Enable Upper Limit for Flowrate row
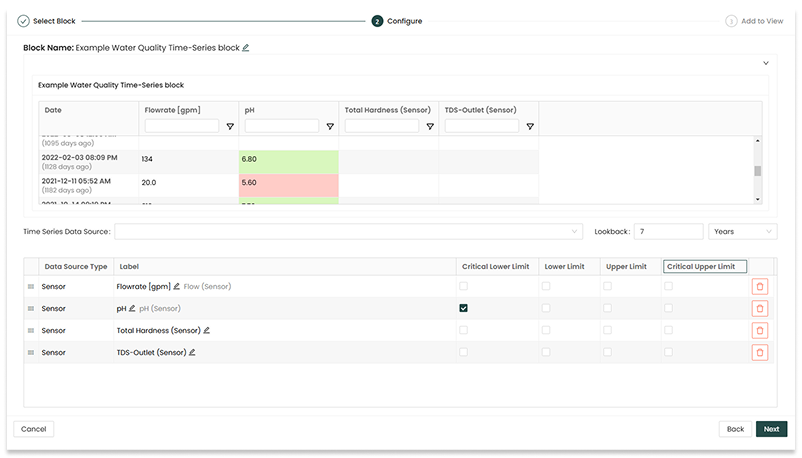This screenshot has width=802, height=458. point(607,287)
